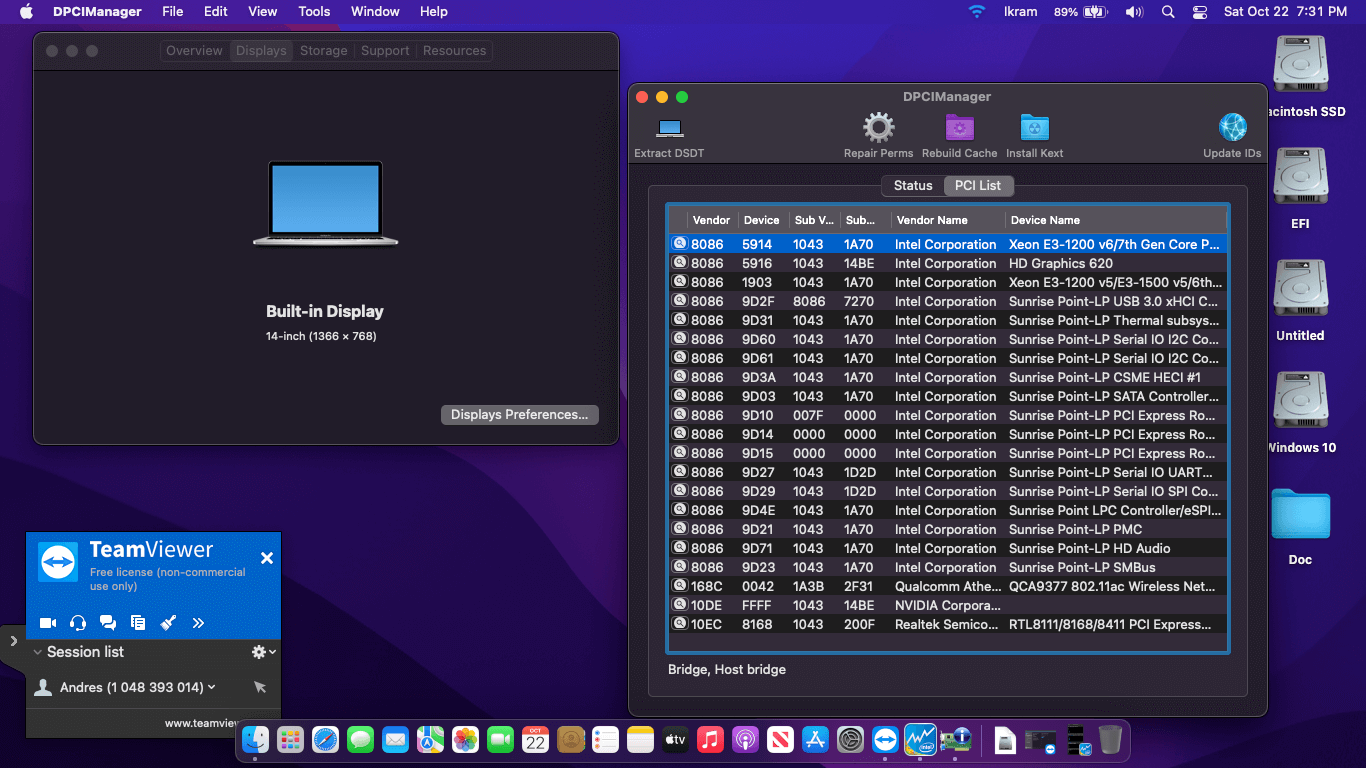Click the Update IDs globe icon

pyautogui.click(x=1232, y=129)
